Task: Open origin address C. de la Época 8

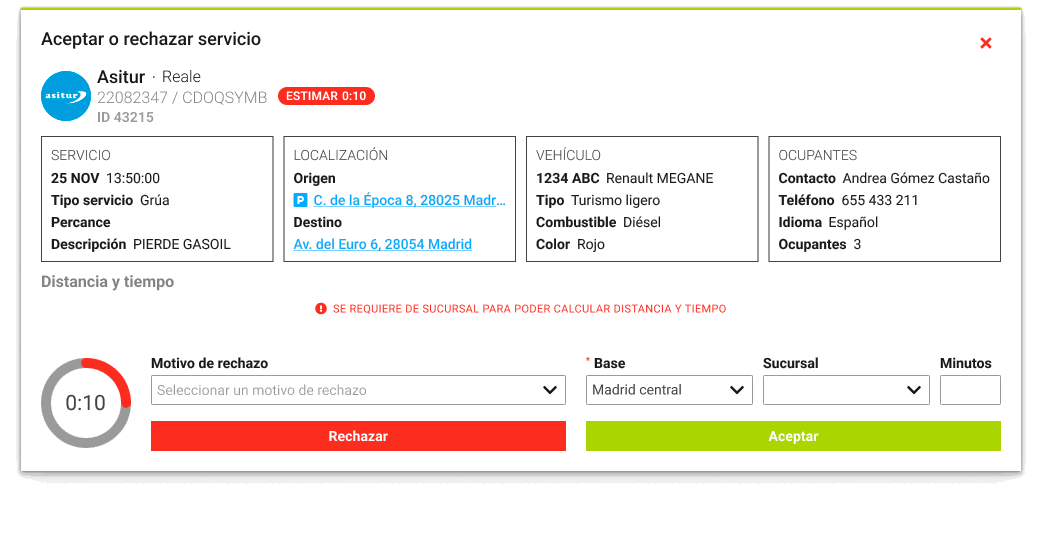Action: click(x=409, y=200)
